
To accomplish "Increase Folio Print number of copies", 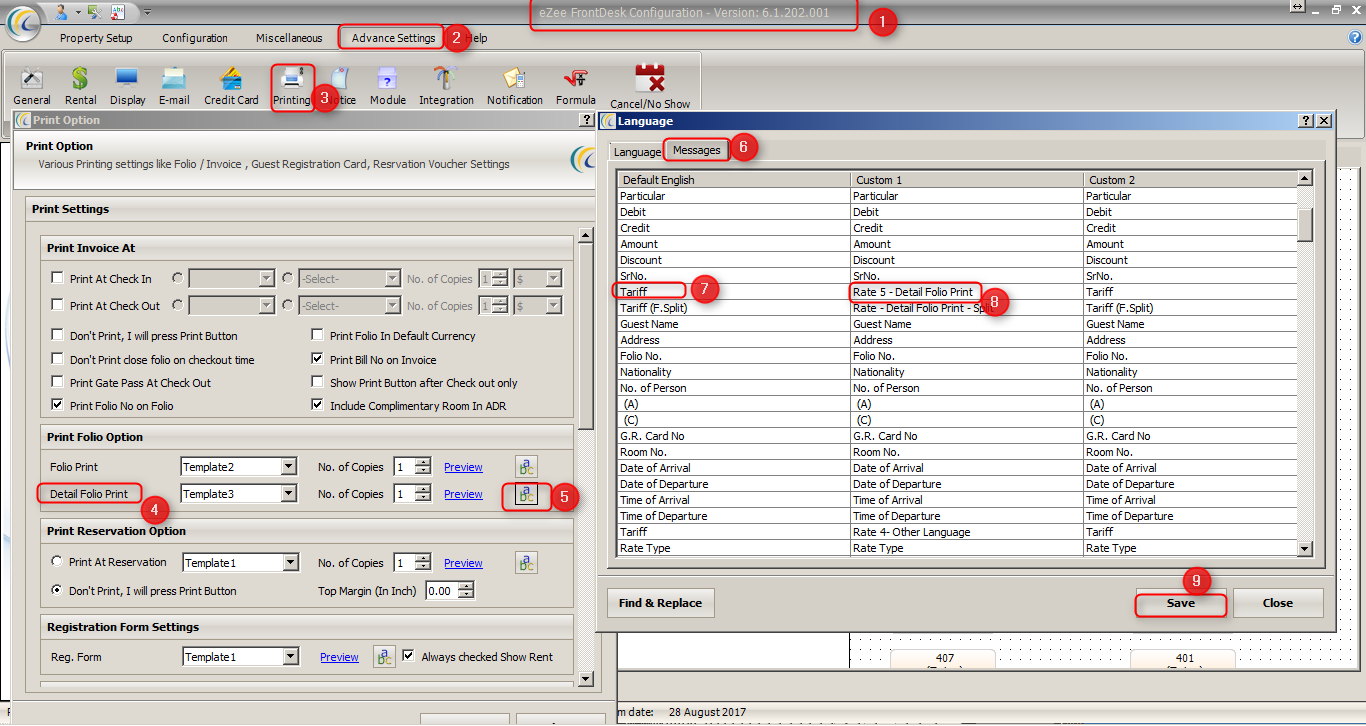I will (x=423, y=462).
